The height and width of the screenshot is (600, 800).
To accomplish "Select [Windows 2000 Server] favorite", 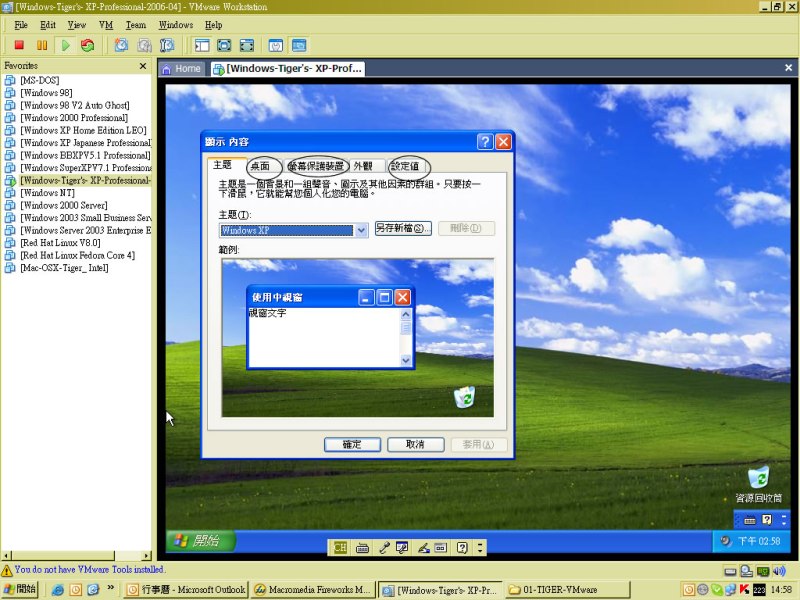I will [63, 205].
